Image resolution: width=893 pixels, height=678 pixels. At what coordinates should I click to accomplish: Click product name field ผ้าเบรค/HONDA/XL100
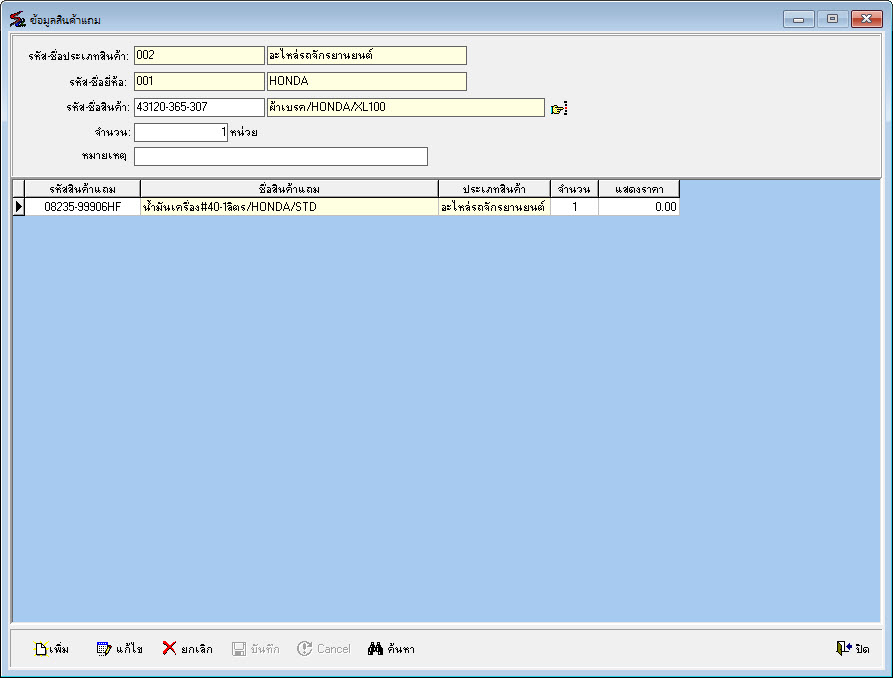[406, 107]
